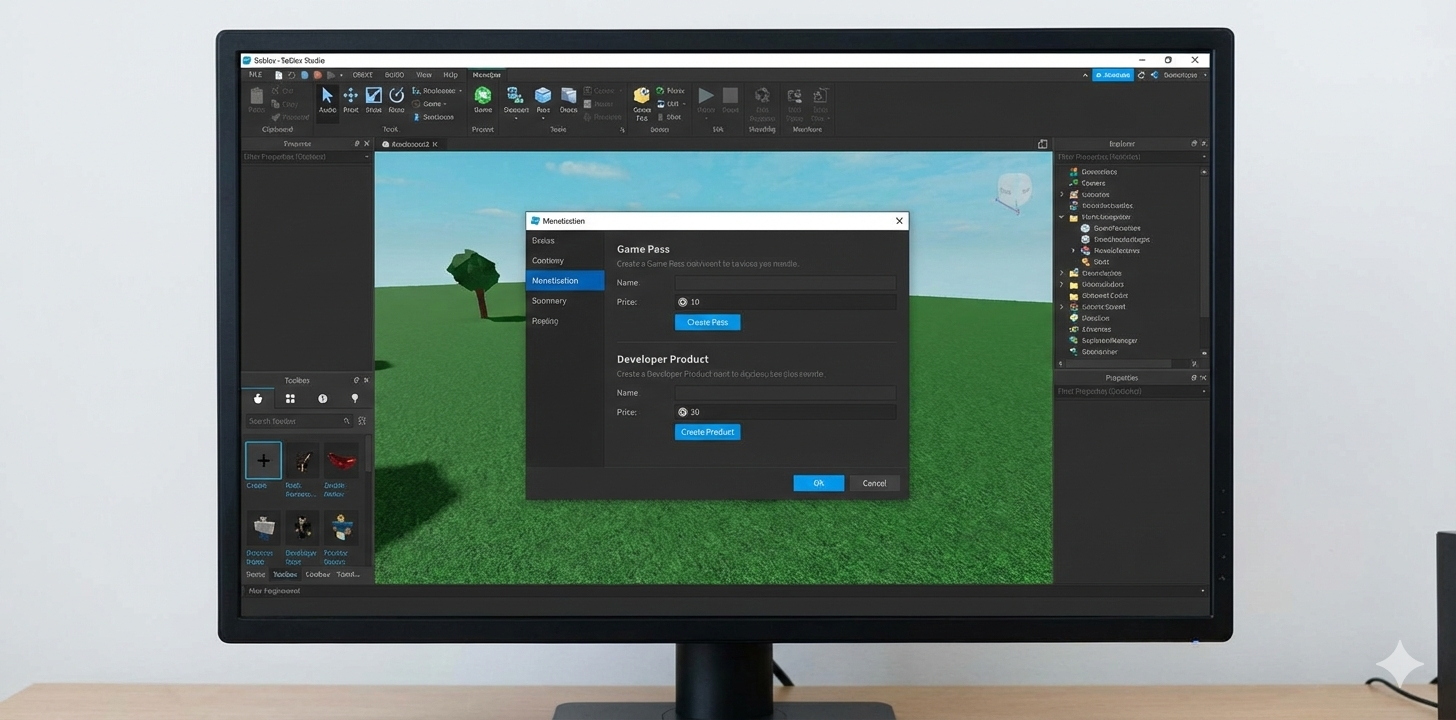Click the Create Pass button
The width and height of the screenshot is (1456, 720).
pyautogui.click(x=707, y=322)
